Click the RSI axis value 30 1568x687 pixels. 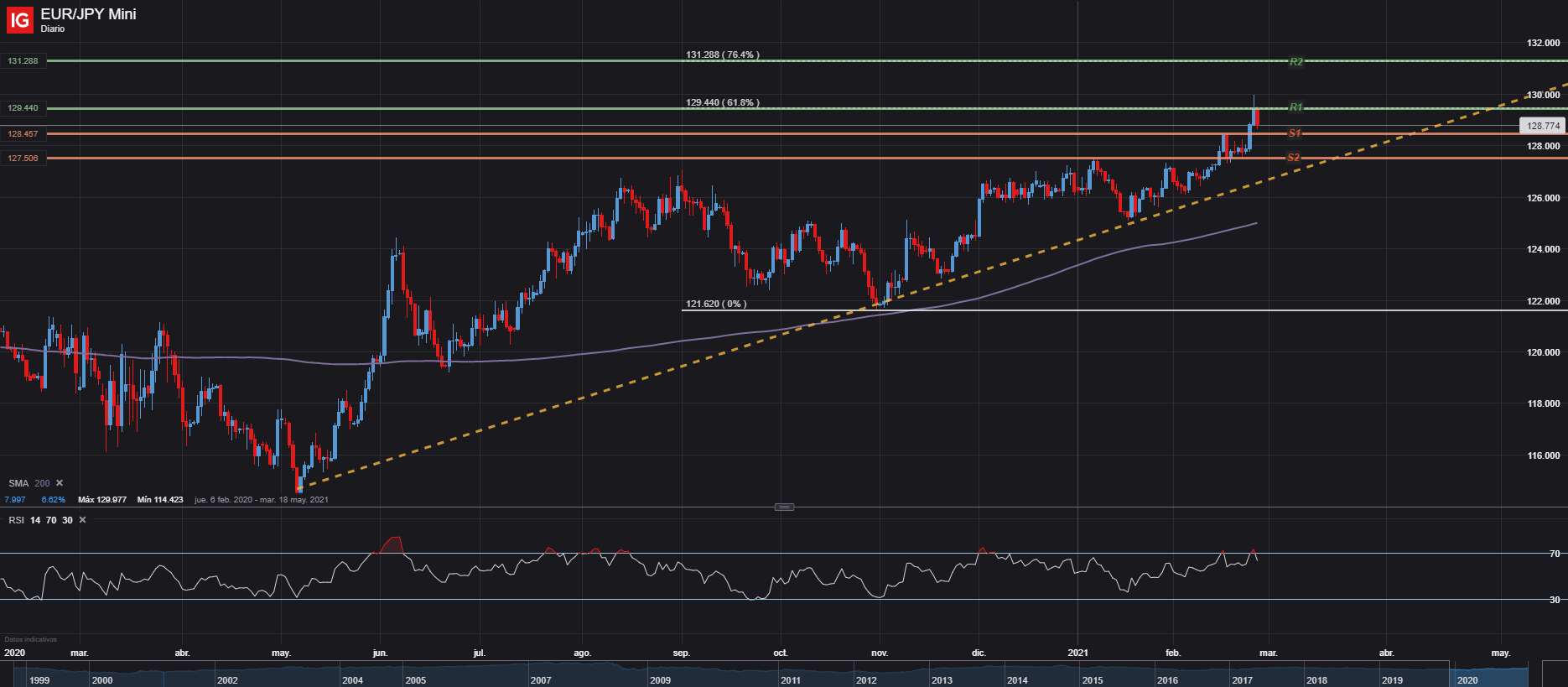pos(1555,600)
